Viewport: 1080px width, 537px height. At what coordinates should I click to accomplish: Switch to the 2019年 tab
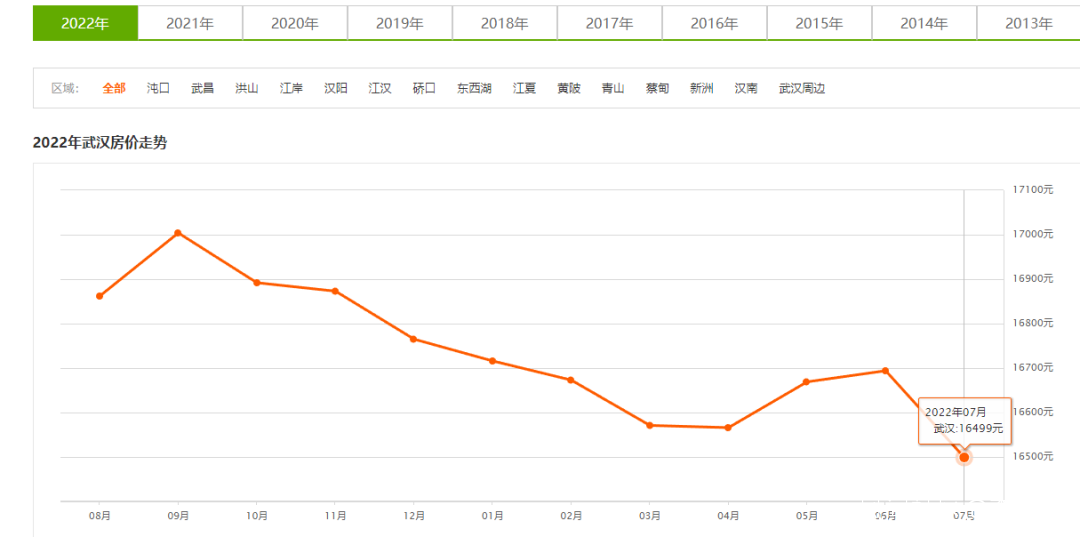399,23
